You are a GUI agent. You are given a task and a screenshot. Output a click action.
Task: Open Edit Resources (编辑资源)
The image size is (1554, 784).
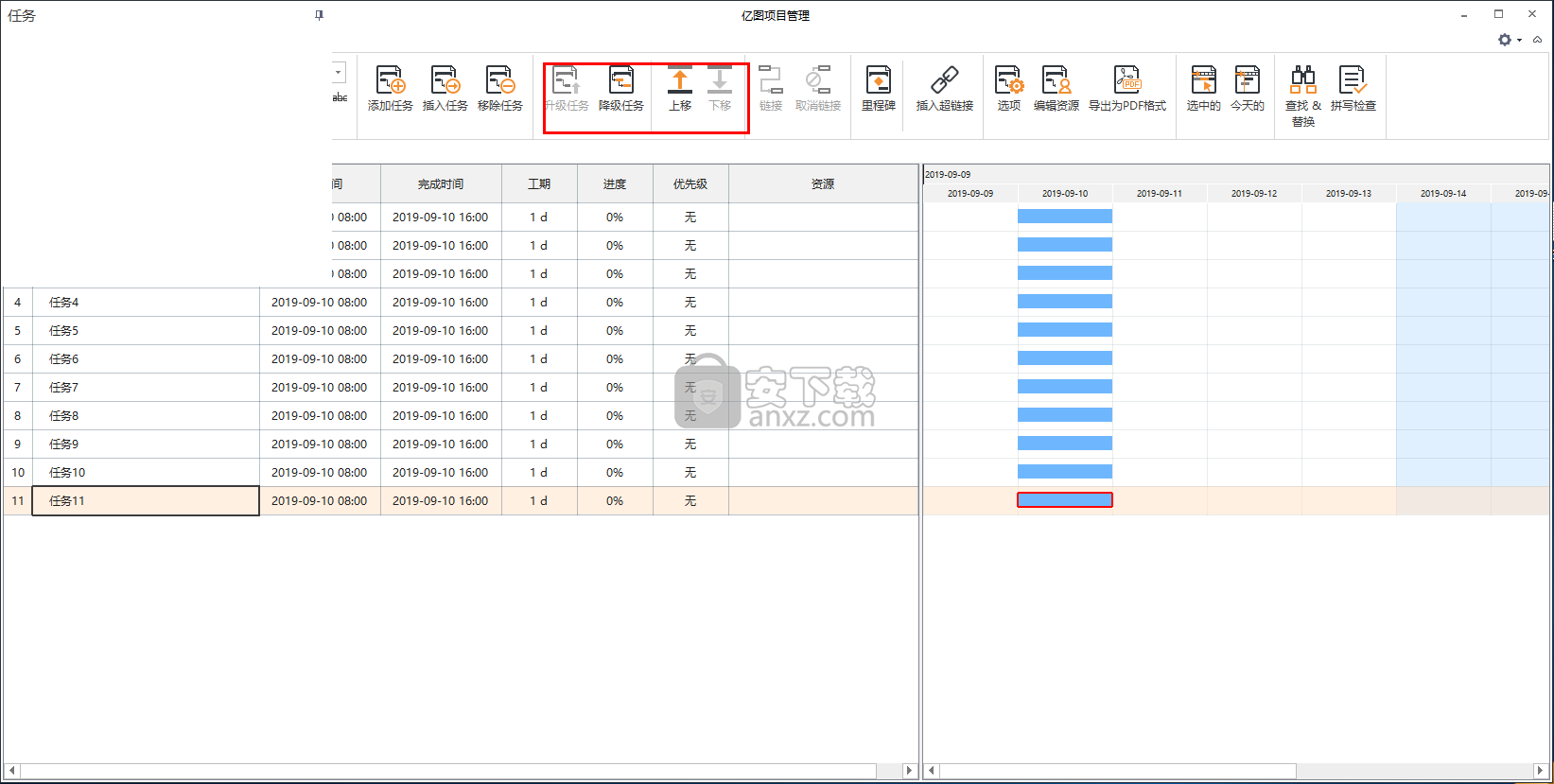(1056, 88)
